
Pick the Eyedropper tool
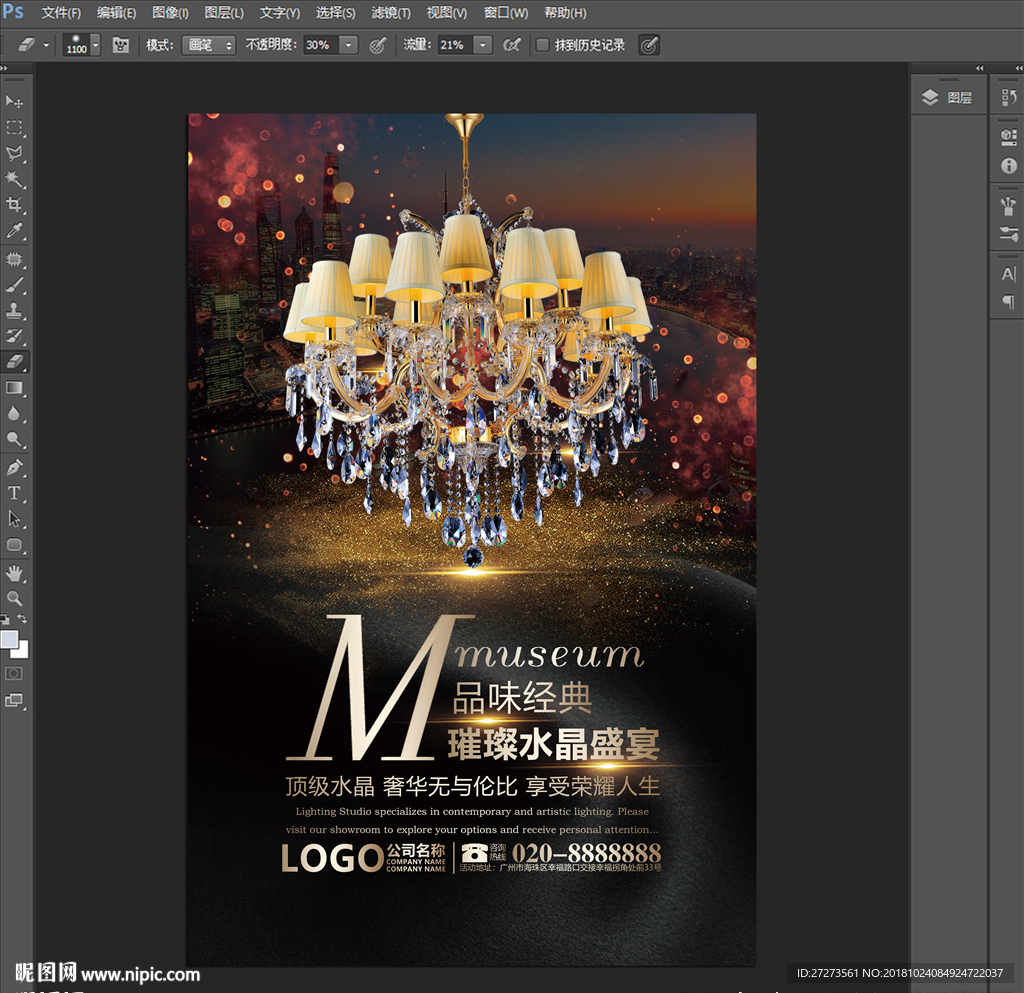tap(15, 232)
